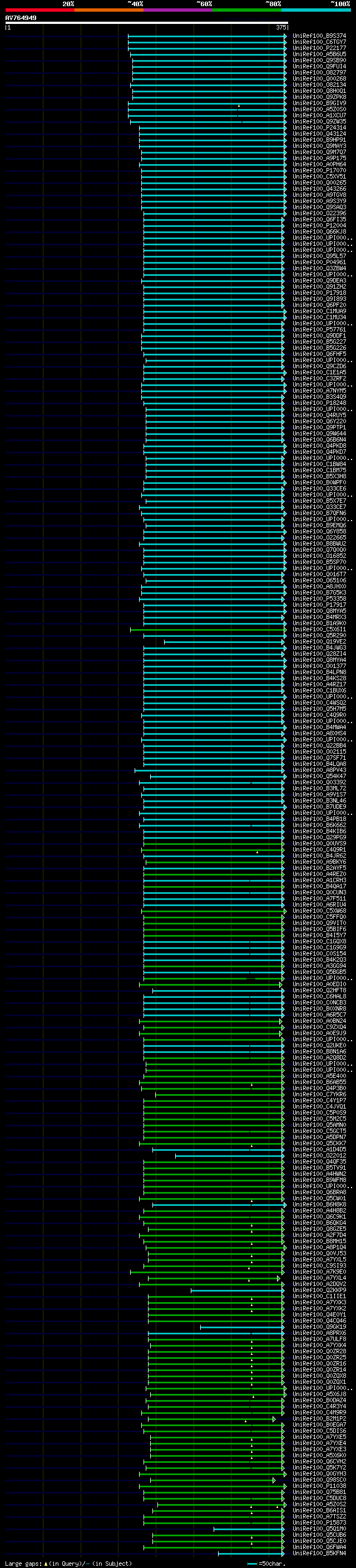Select label UniRef100_Q8MYA4

(319, 660)
